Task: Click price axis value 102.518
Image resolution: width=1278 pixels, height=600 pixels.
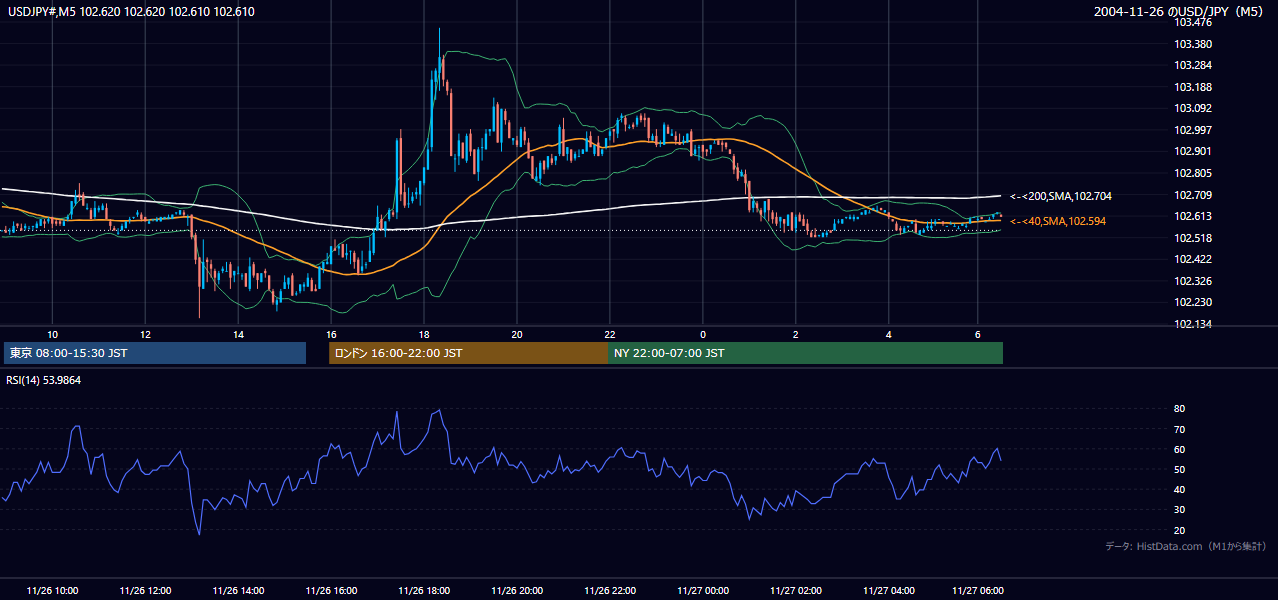Action: click(1194, 238)
